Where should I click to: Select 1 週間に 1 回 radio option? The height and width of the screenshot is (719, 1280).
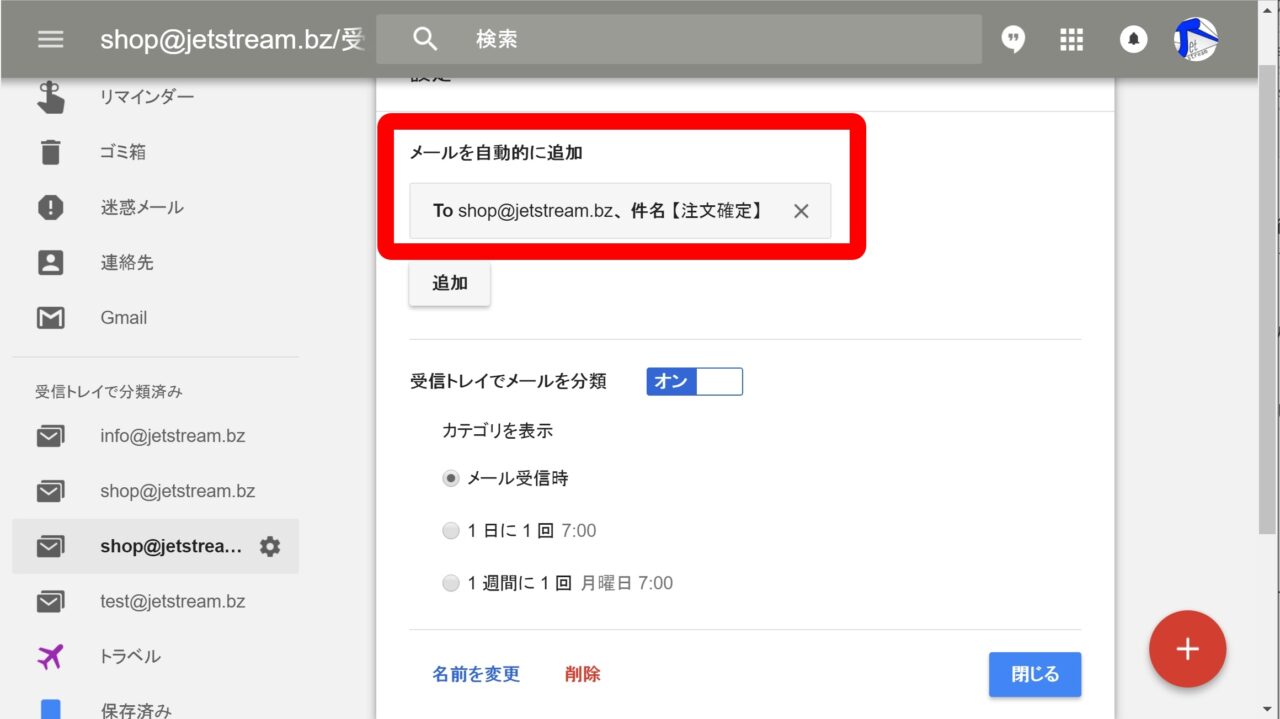[451, 583]
